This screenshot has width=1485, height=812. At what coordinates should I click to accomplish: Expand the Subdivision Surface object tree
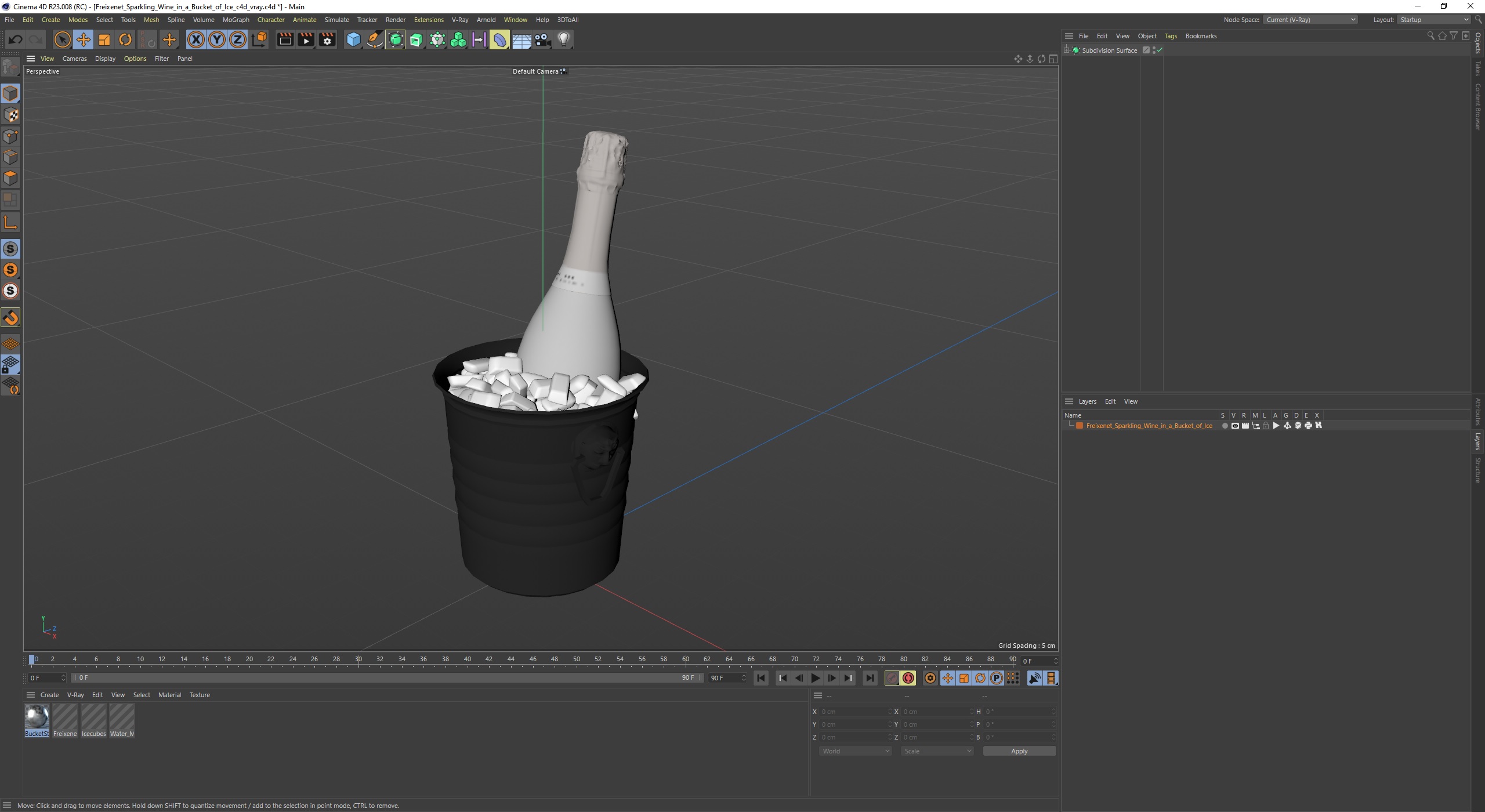[x=1067, y=50]
